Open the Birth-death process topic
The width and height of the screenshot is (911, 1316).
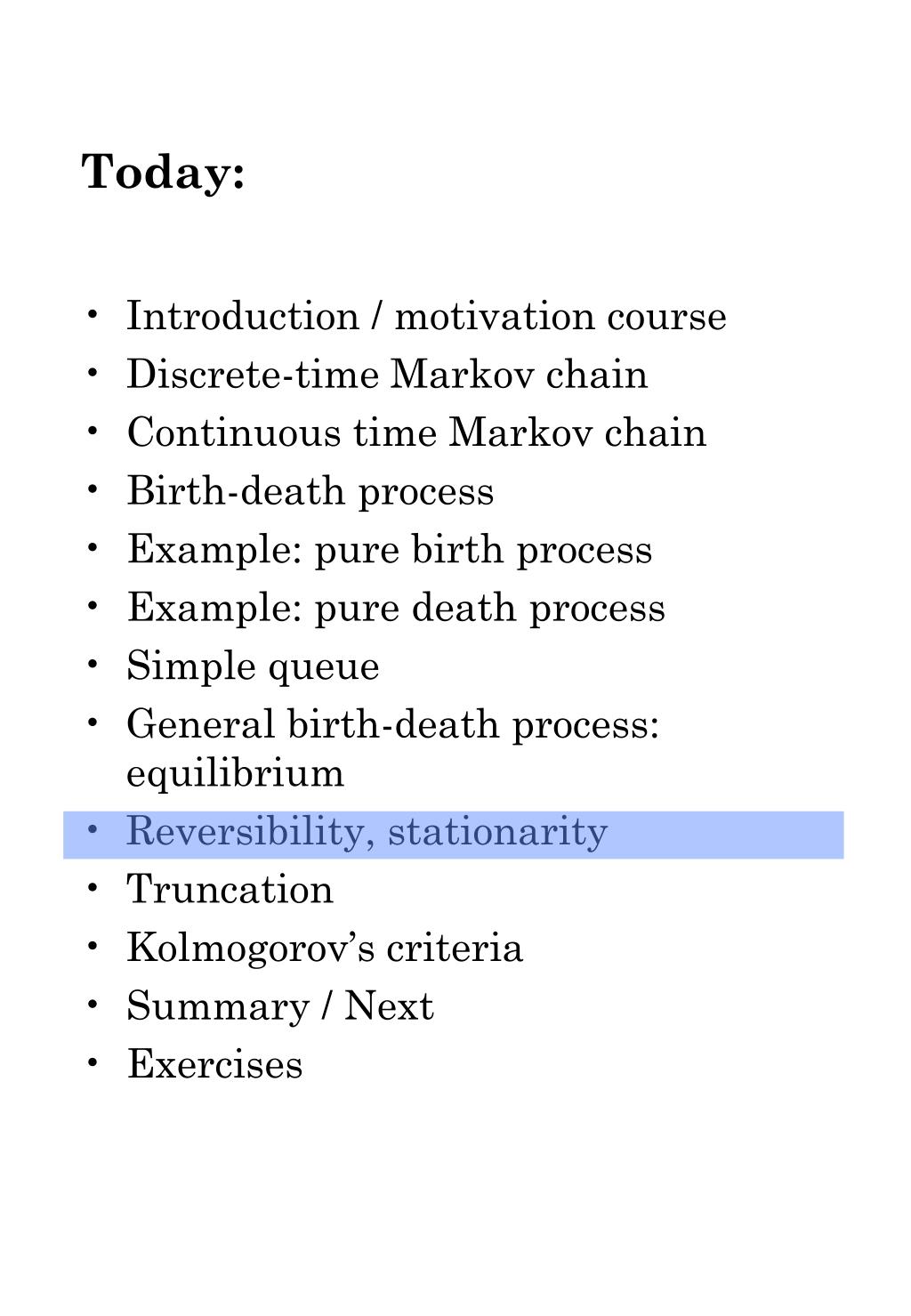pos(310,491)
